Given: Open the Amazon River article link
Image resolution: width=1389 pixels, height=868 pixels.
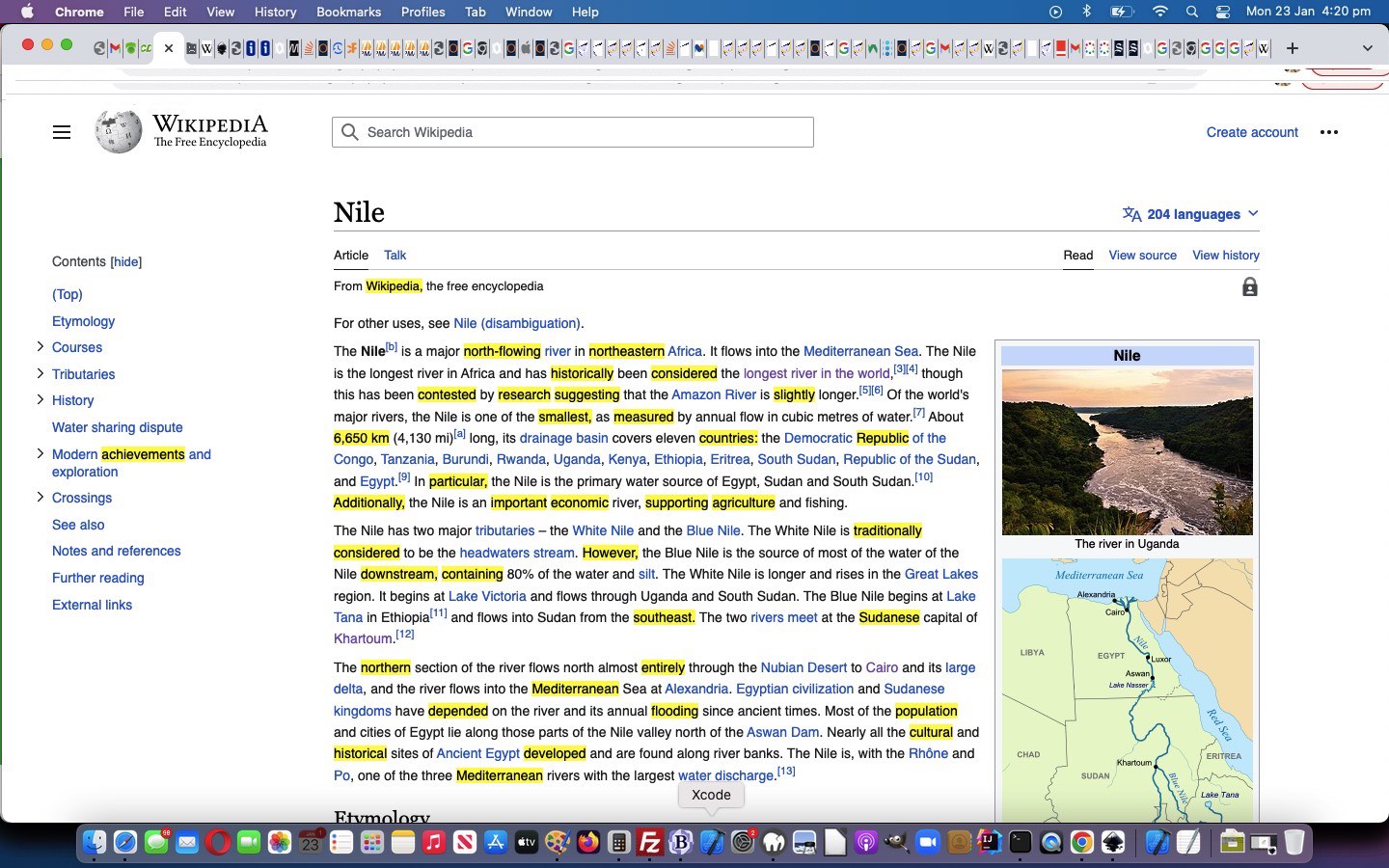Looking at the screenshot, I should pos(714,394).
